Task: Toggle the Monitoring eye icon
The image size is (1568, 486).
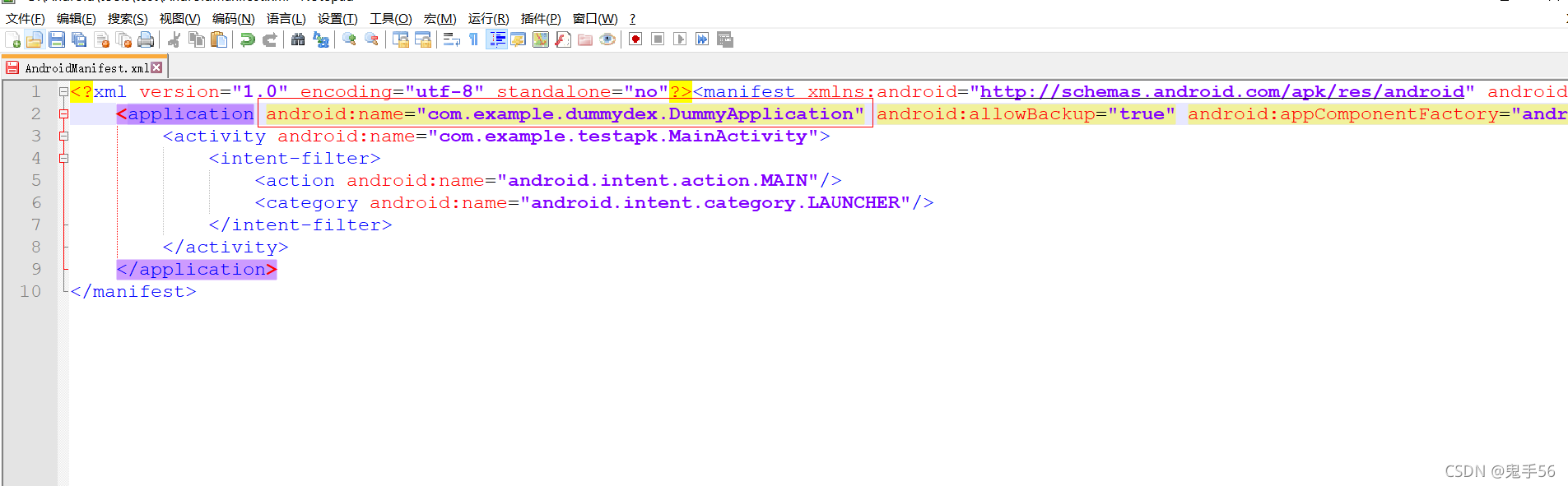Action: pos(607,39)
